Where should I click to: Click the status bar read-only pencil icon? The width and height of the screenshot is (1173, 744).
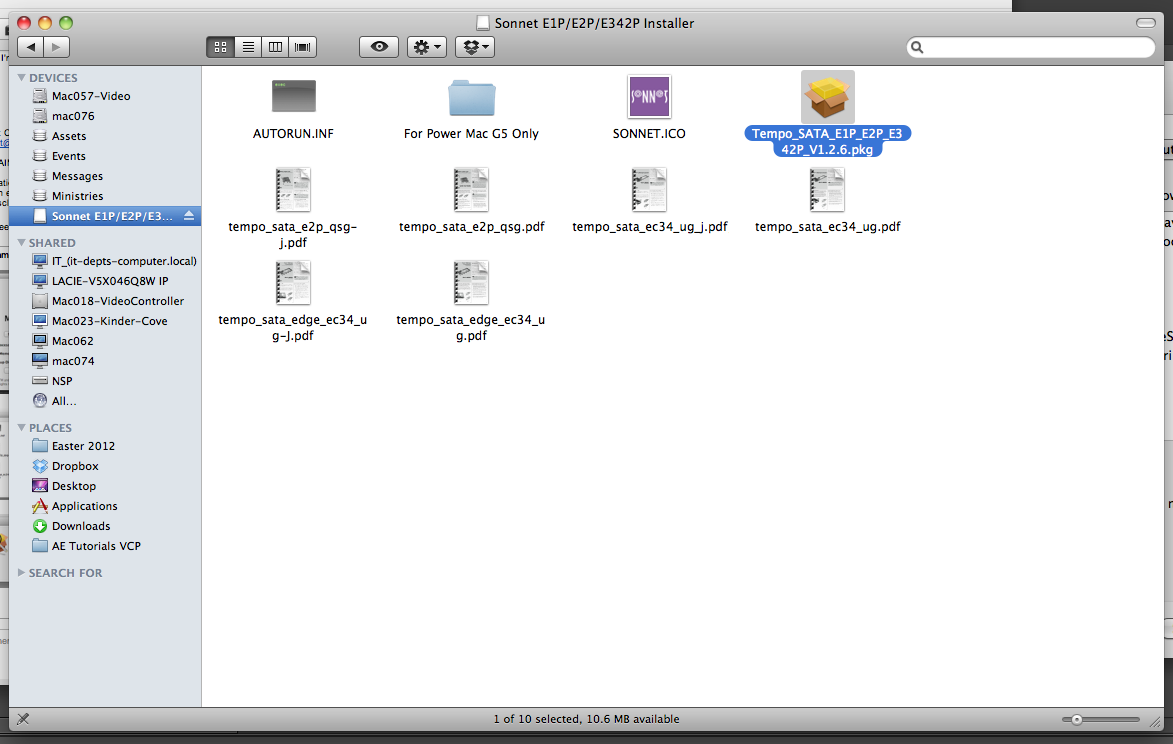(x=23, y=719)
